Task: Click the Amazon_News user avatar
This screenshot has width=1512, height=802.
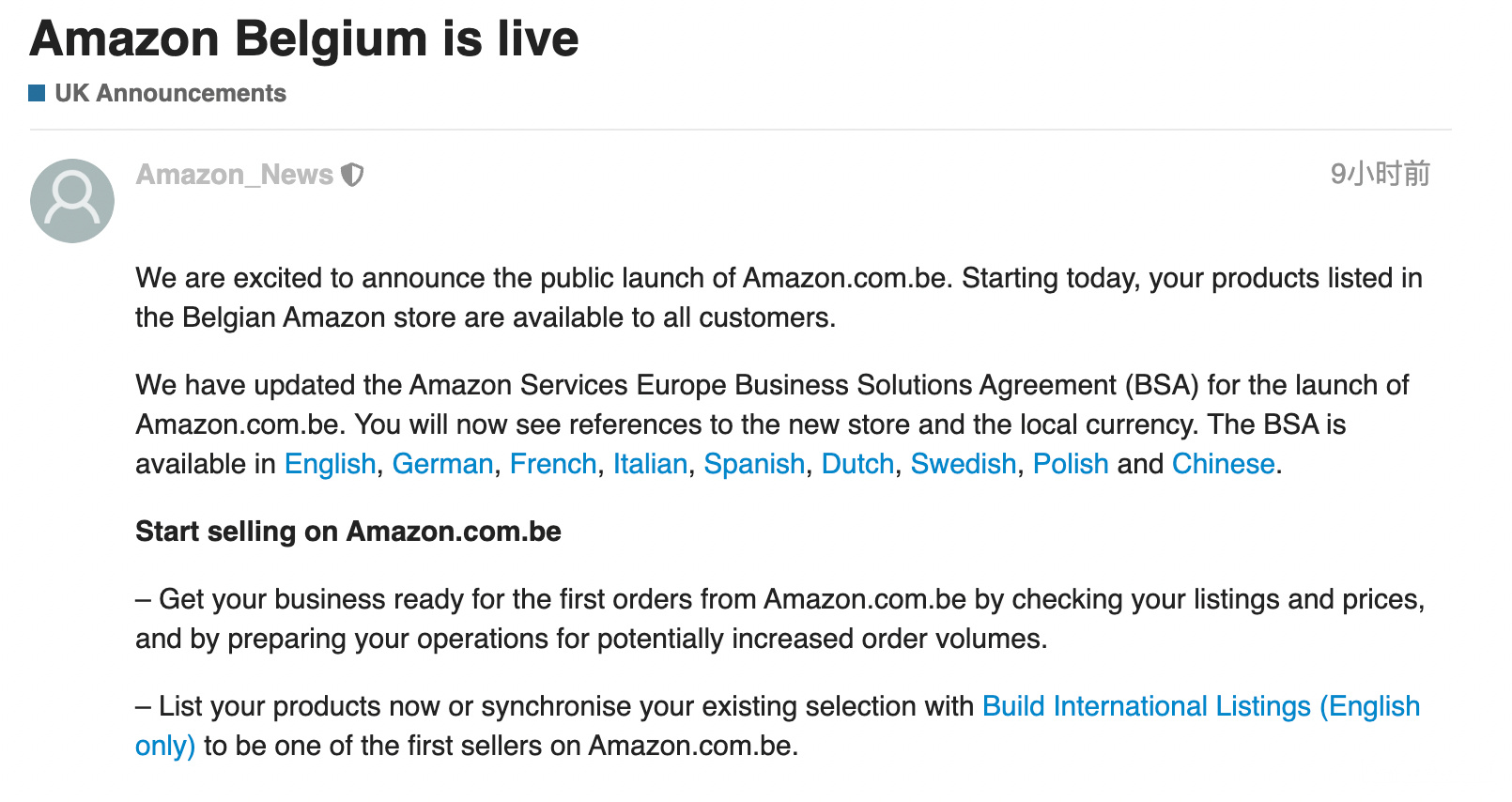Action: [72, 201]
